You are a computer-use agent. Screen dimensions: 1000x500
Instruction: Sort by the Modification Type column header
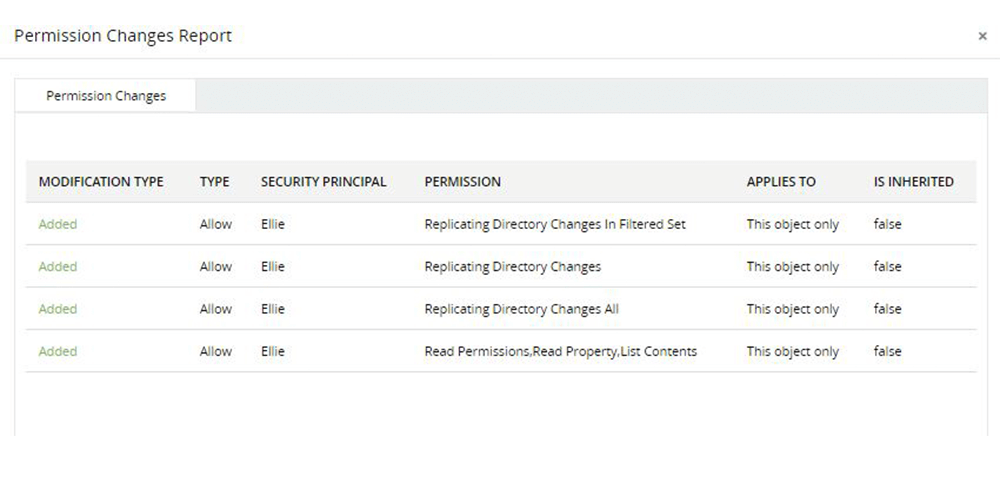pyautogui.click(x=101, y=182)
